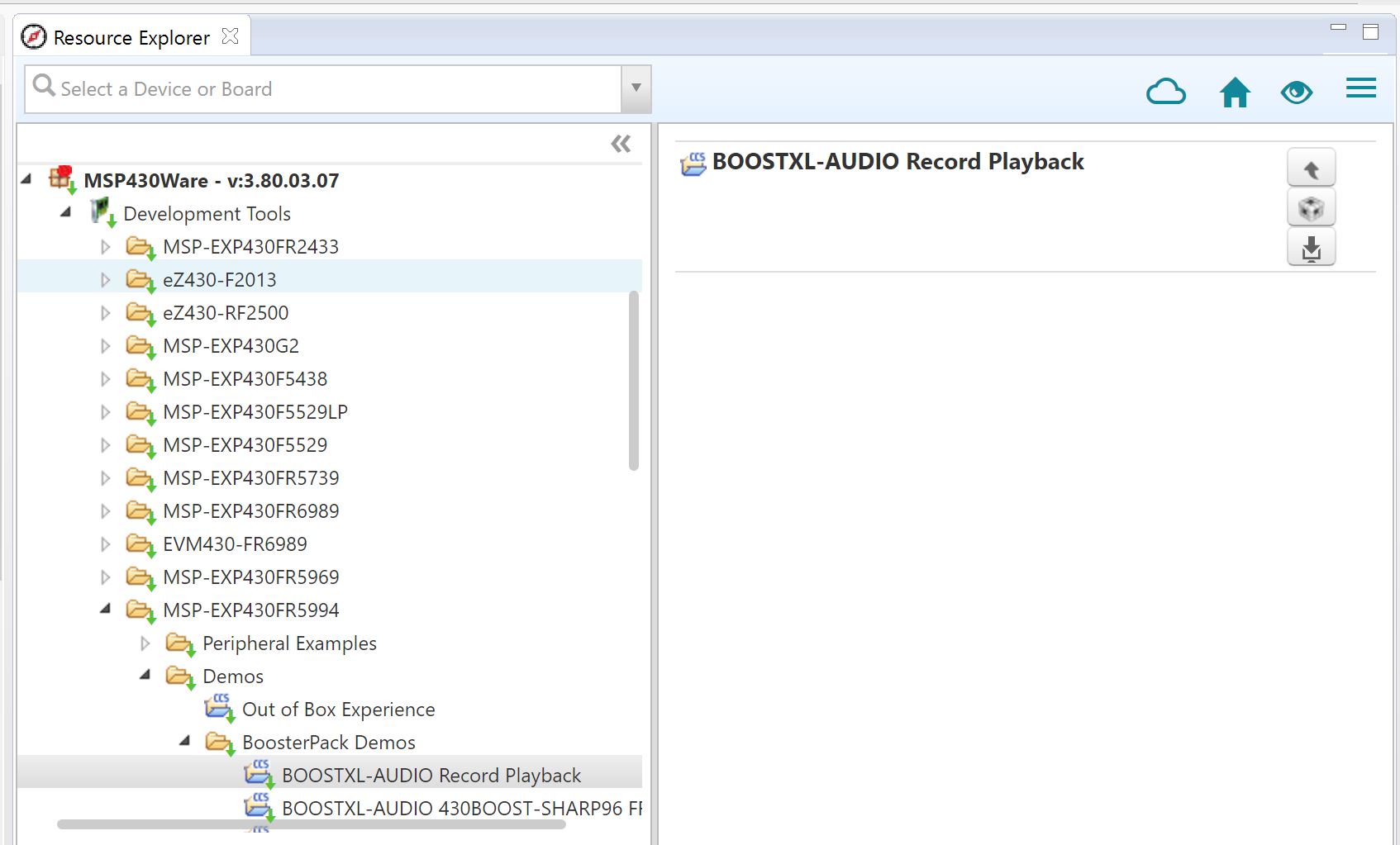The image size is (1400, 845).
Task: Open Out of Box Experience project
Action: pos(338,710)
